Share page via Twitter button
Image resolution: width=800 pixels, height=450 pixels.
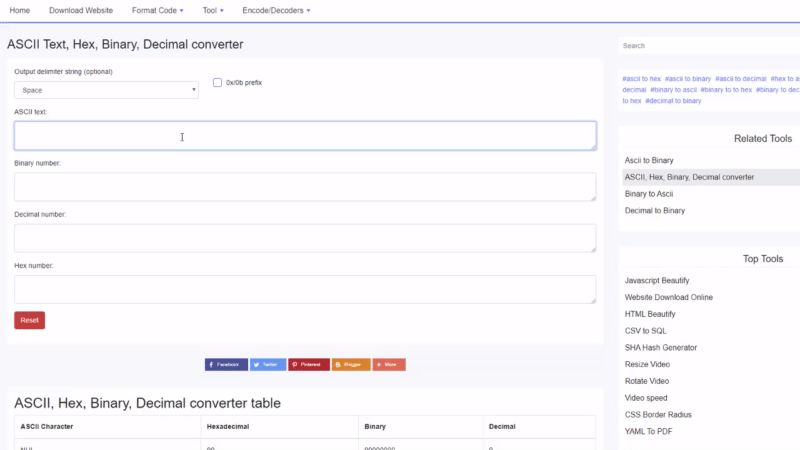pyautogui.click(x=268, y=365)
